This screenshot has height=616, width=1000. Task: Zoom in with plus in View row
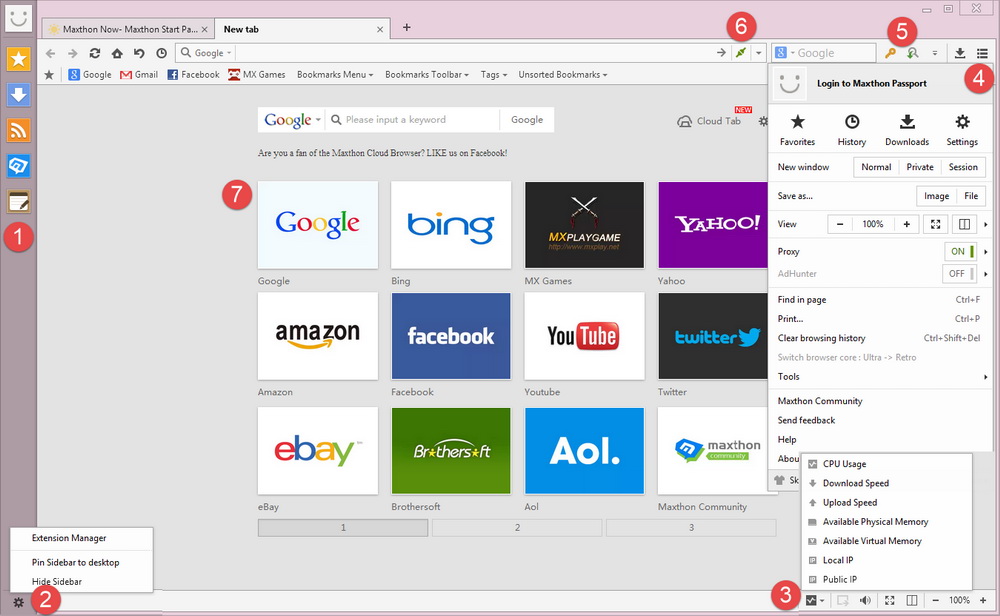coord(906,224)
